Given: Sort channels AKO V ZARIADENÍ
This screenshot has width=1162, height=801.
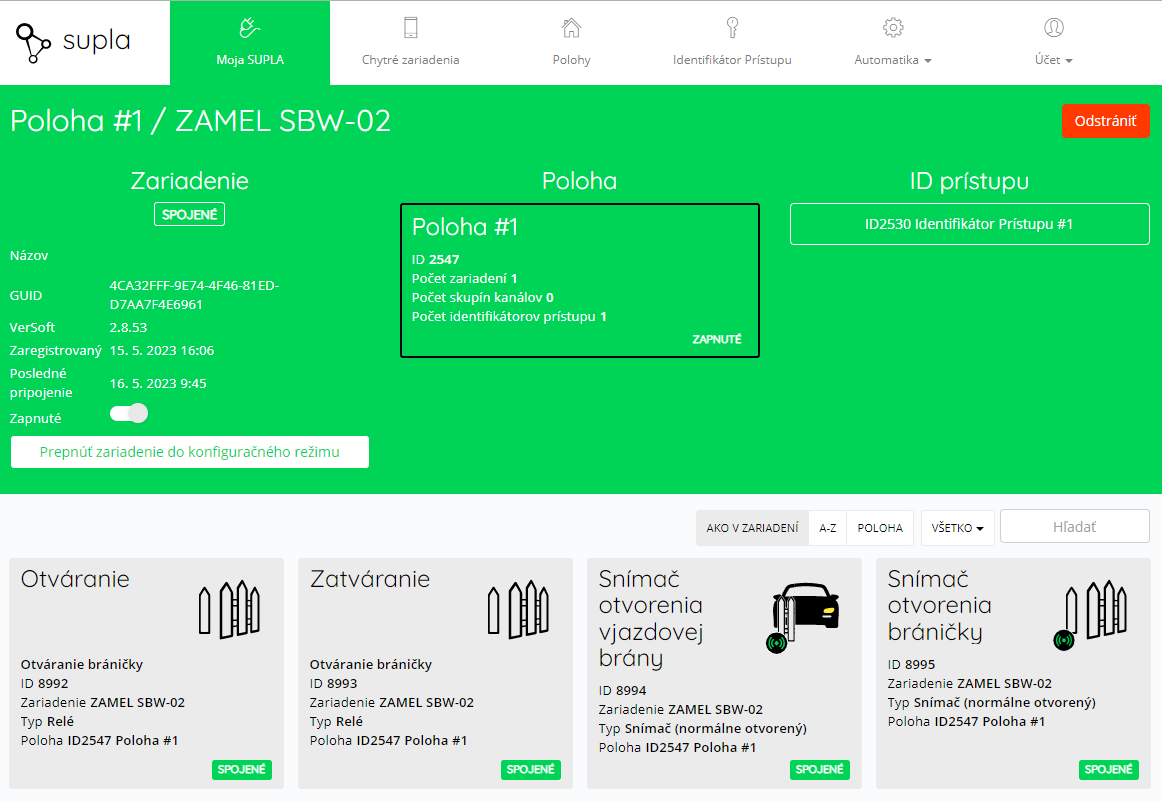Looking at the screenshot, I should [752, 528].
